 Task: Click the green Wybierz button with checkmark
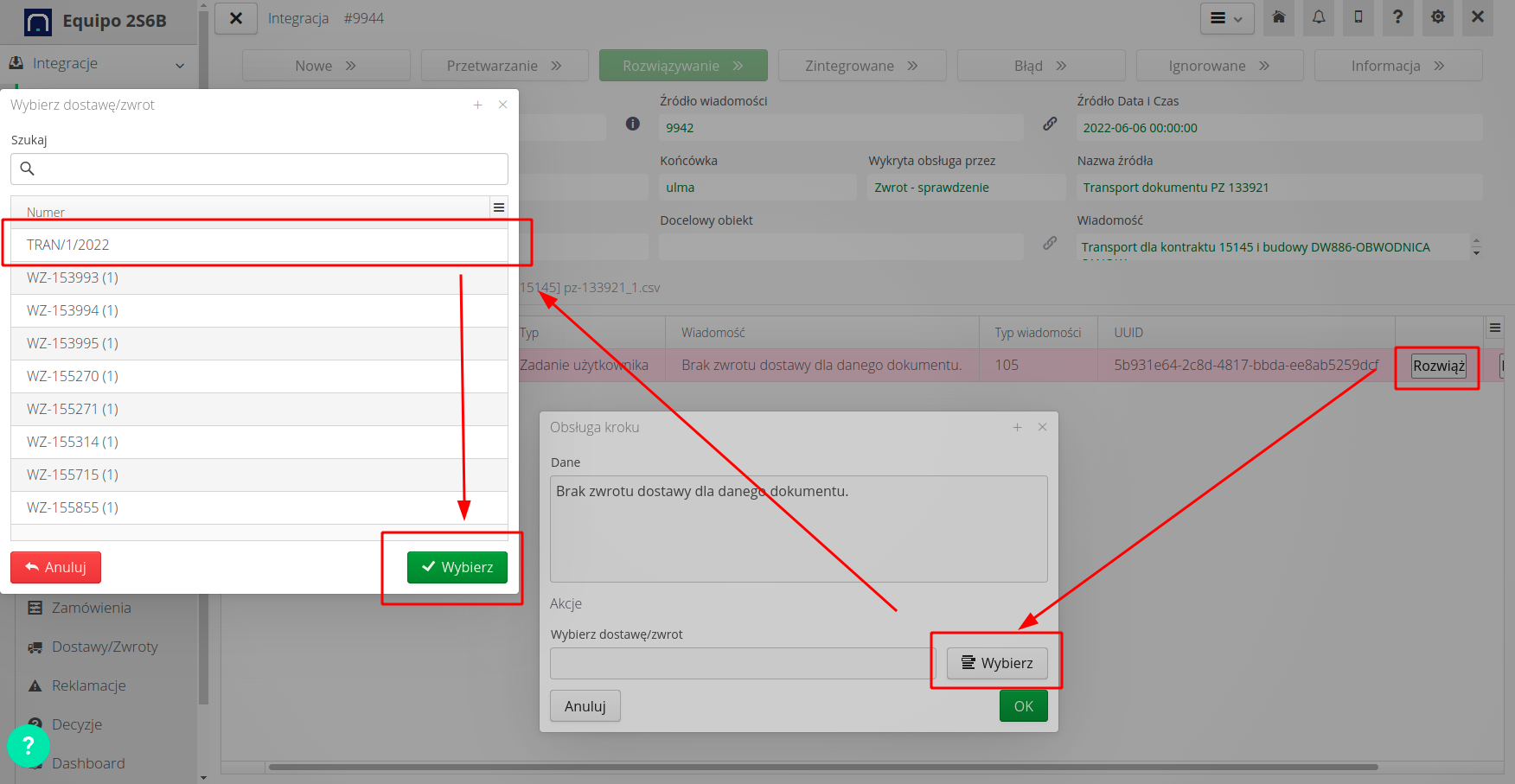[457, 567]
